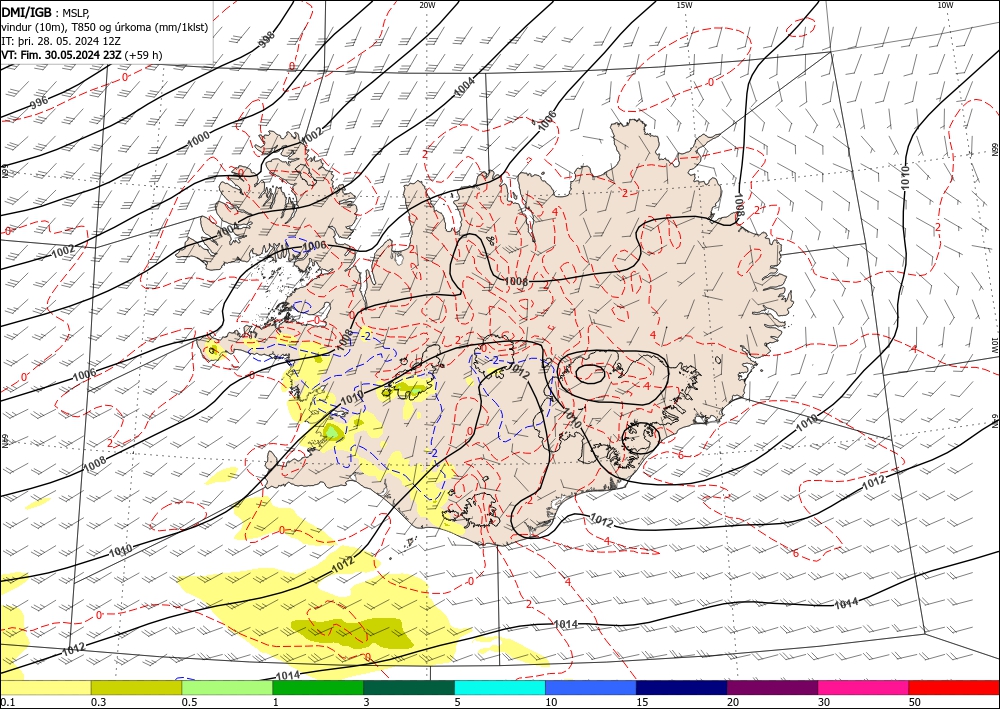
Task: Click the 'vindur (10m), T850 og úrkoma' line
Action: point(105,27)
